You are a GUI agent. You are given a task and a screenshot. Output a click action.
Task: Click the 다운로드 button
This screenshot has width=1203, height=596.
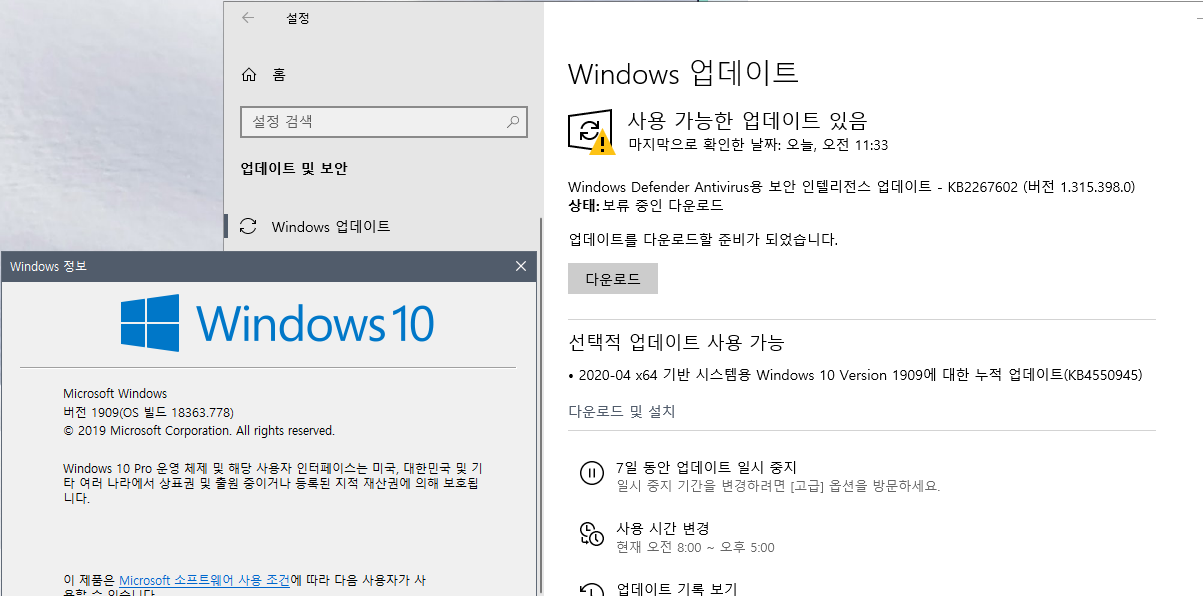pyautogui.click(x=613, y=279)
